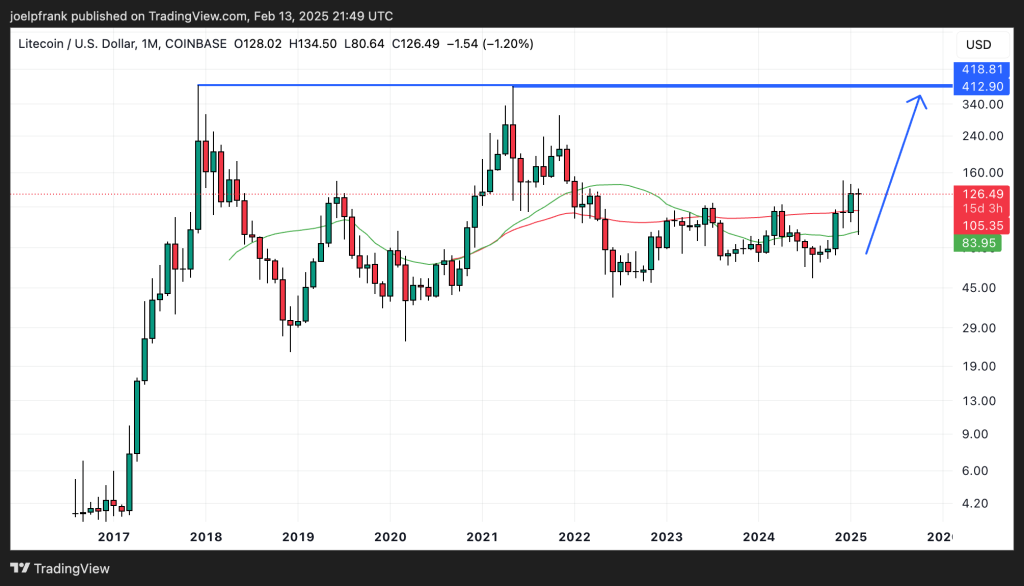Click the green 83.95 moving average tag
This screenshot has width=1024, height=586.
pyautogui.click(x=978, y=244)
